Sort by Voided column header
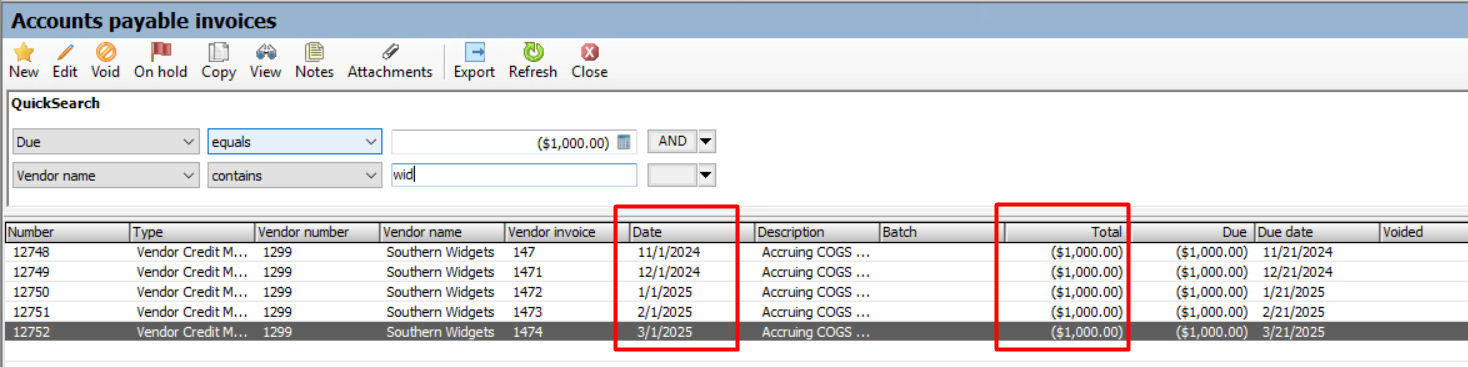The image size is (1468, 367). point(1423,232)
